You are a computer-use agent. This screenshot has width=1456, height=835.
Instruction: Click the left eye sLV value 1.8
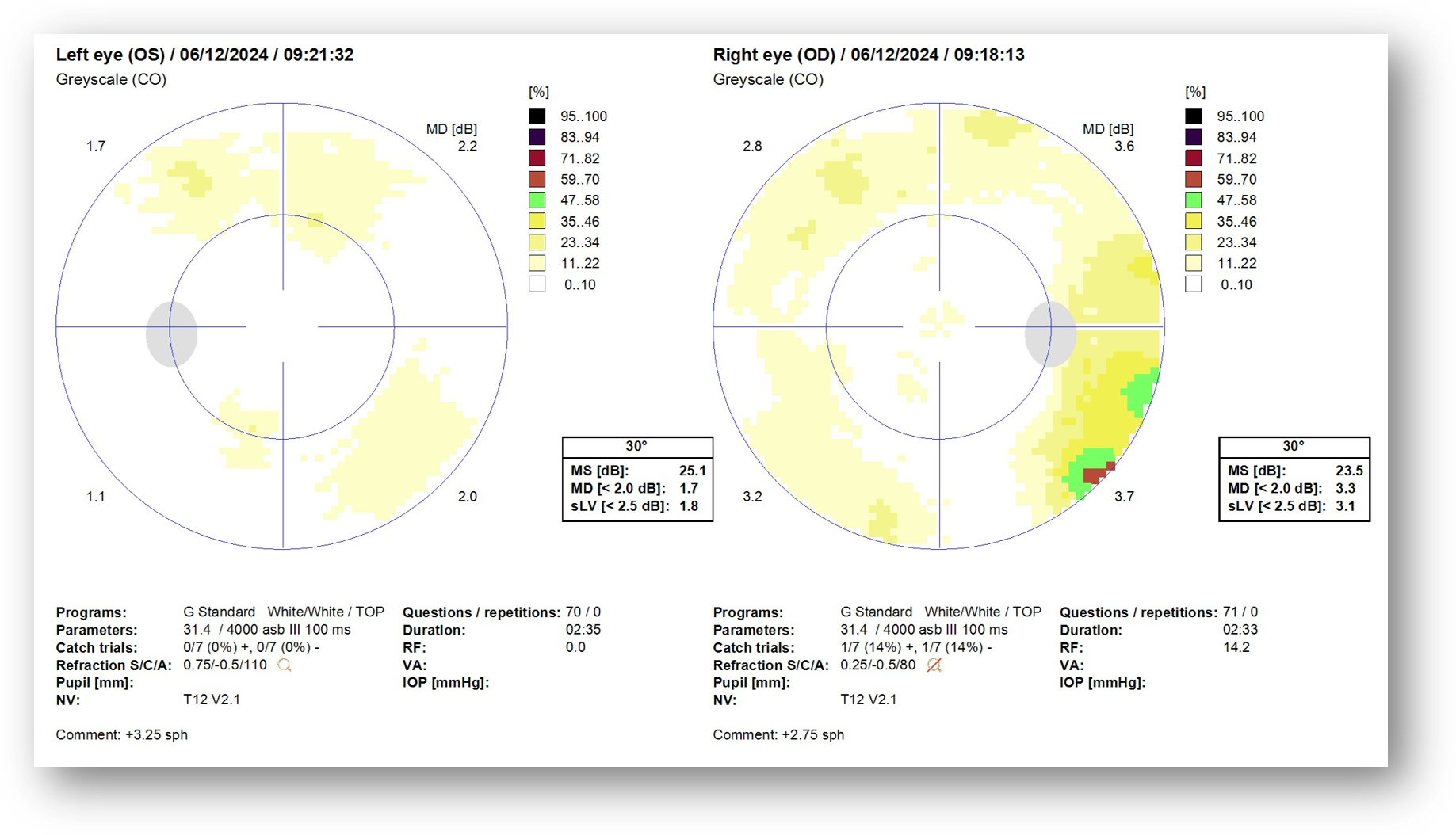pos(689,506)
